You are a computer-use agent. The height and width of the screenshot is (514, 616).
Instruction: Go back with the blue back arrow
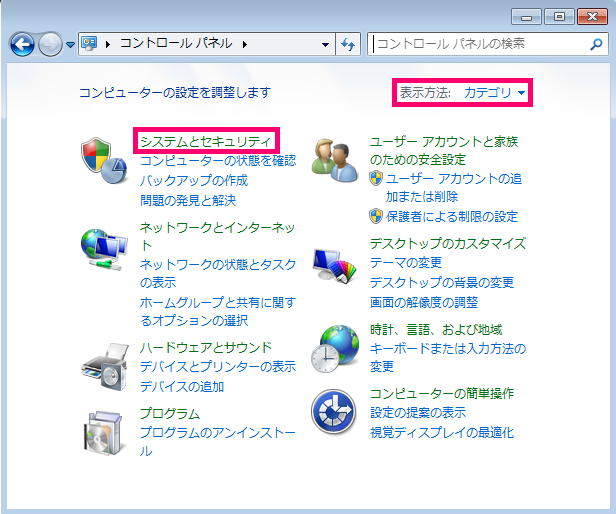coord(22,44)
